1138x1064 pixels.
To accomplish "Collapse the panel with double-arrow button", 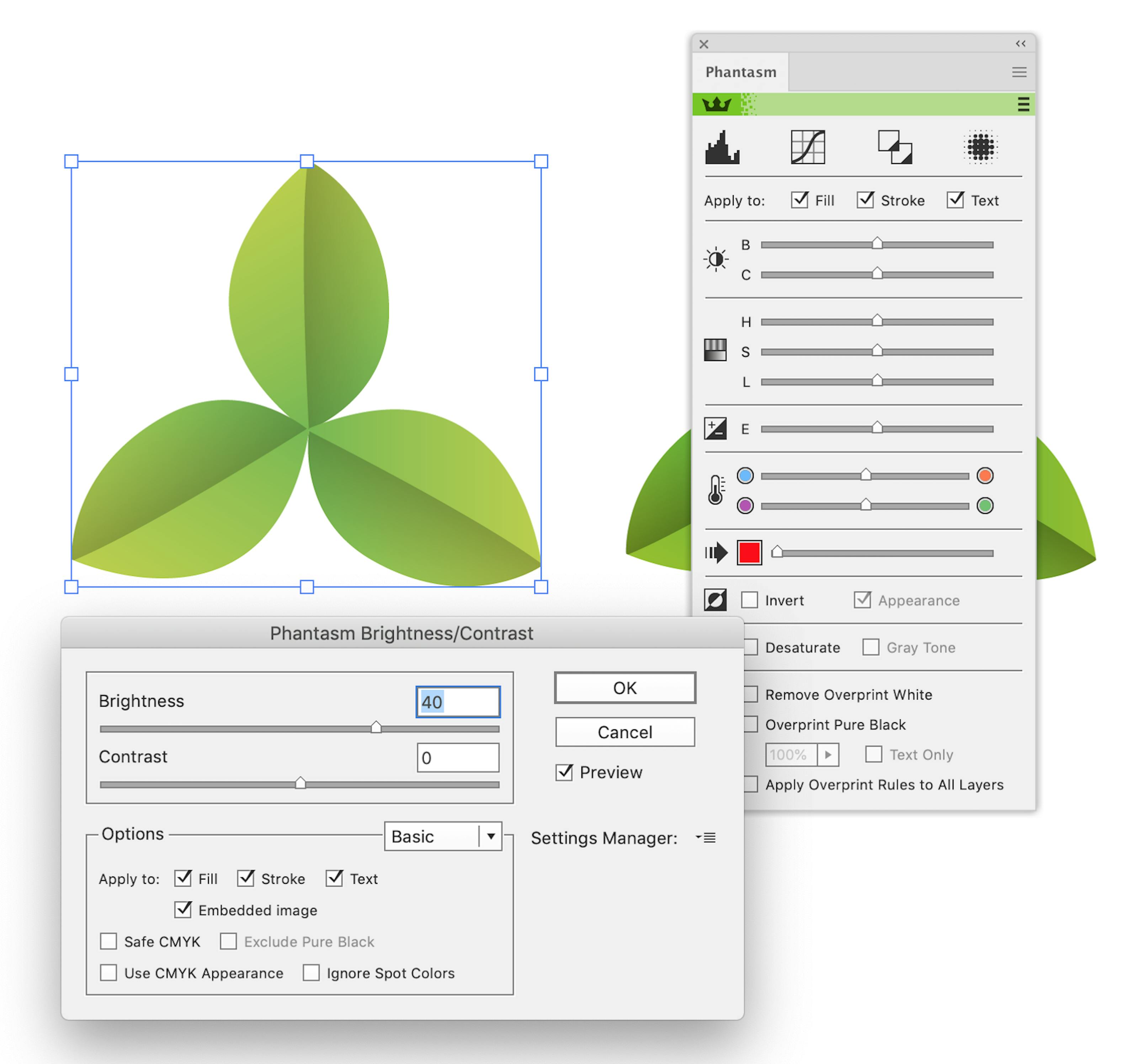I will coord(1021,43).
